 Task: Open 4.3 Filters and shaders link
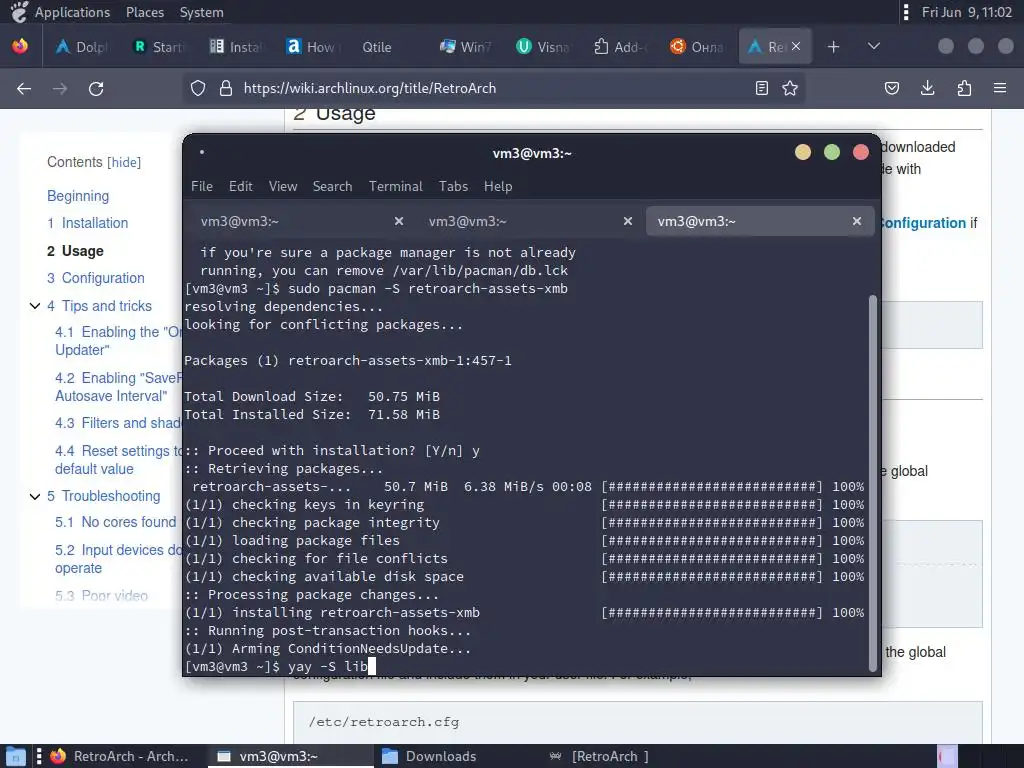[118, 423]
